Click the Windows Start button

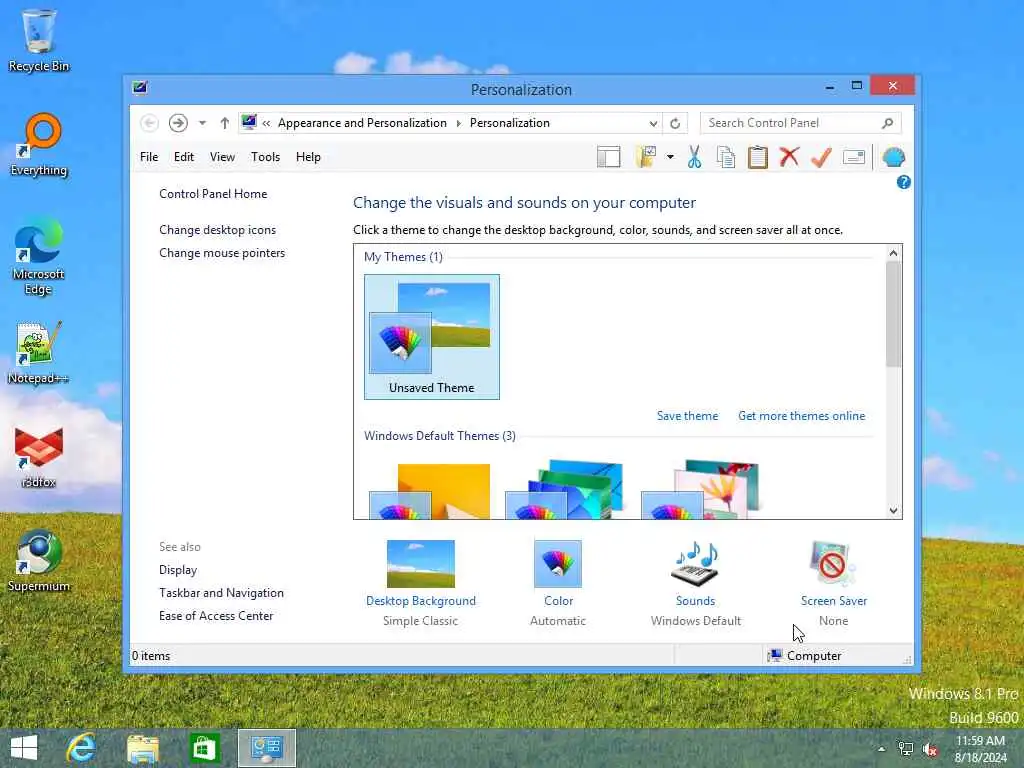(24, 748)
